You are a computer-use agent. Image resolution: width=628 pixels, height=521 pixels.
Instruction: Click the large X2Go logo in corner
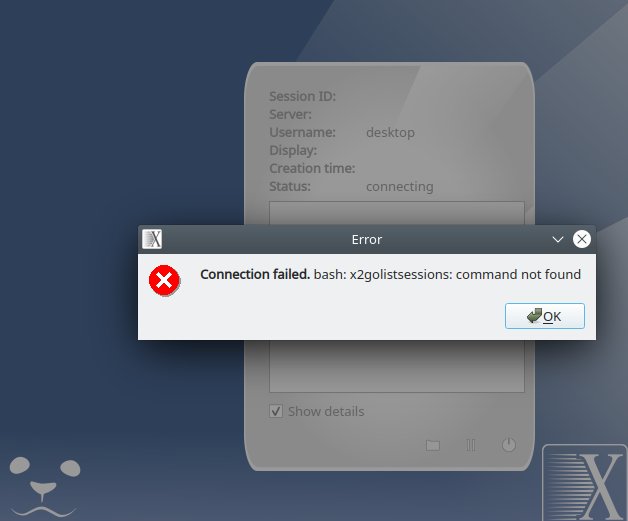(585, 483)
